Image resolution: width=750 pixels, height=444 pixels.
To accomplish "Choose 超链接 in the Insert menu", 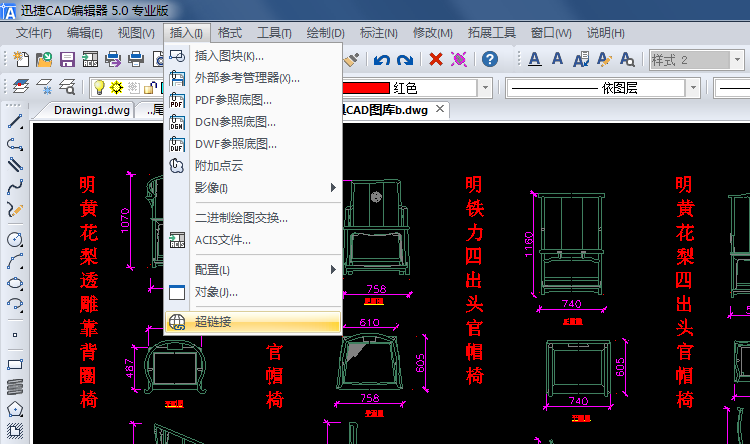I will (254, 322).
